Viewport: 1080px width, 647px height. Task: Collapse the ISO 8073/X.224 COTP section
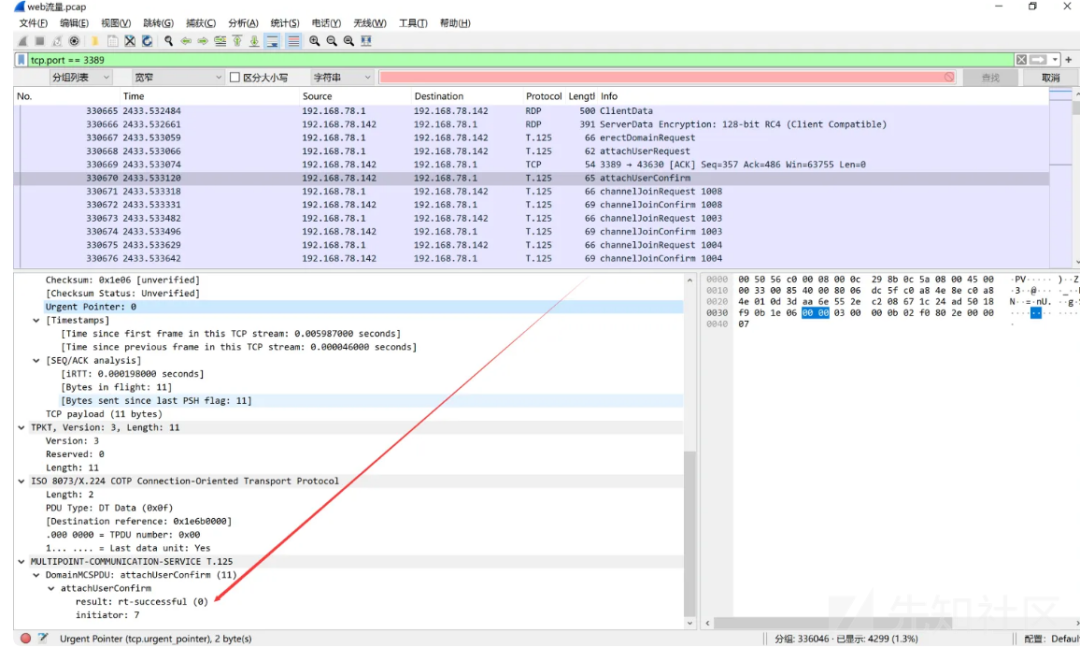[21, 481]
